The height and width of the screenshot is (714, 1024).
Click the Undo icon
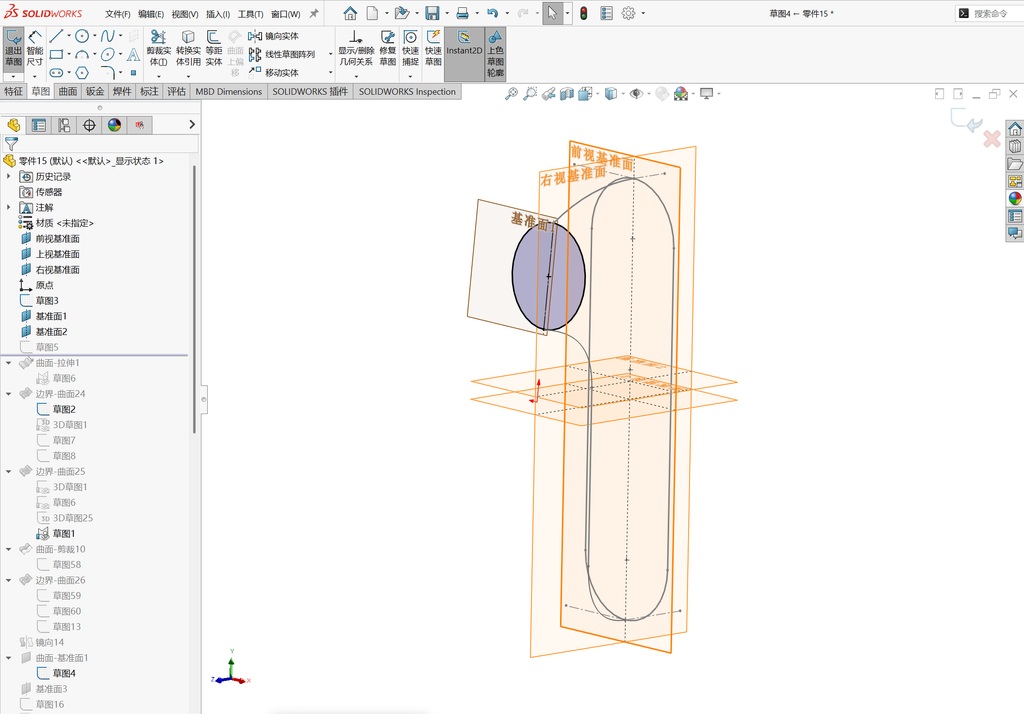492,13
